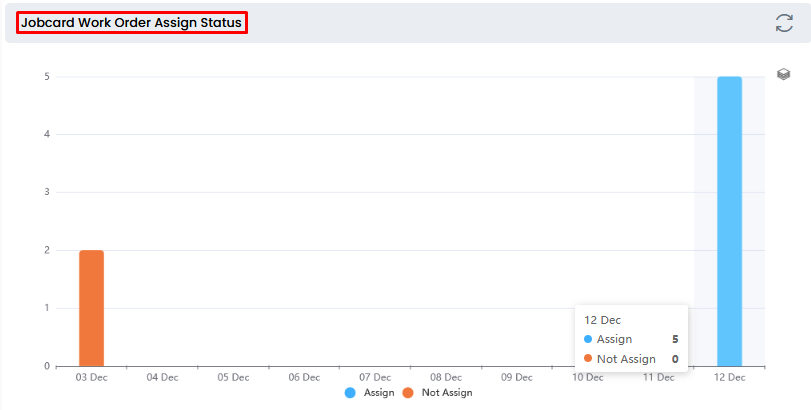Click the 08 Dec axis label
This screenshot has height=410, width=811.
[x=446, y=377]
